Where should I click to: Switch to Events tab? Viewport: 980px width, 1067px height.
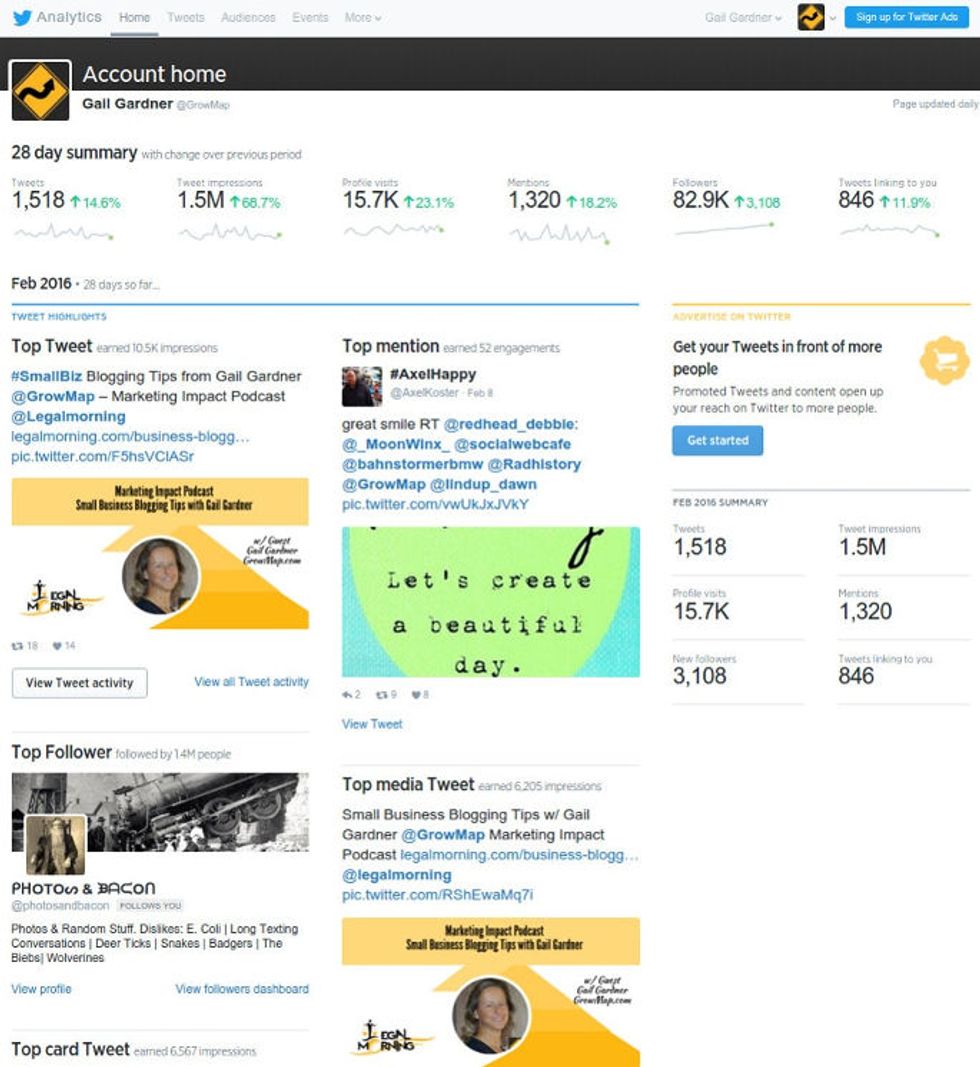(x=310, y=18)
